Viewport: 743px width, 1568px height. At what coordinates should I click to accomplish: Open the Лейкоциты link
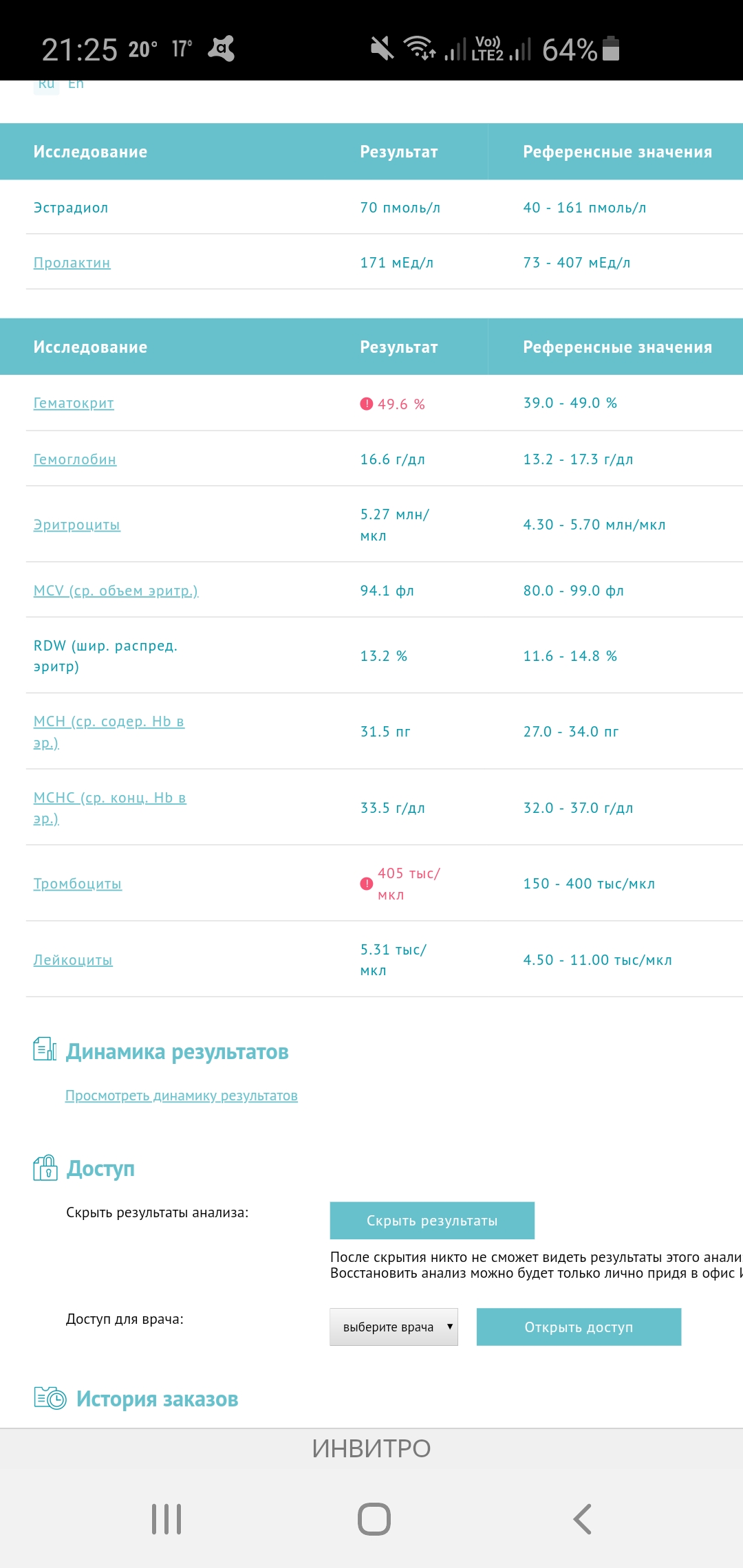73,960
